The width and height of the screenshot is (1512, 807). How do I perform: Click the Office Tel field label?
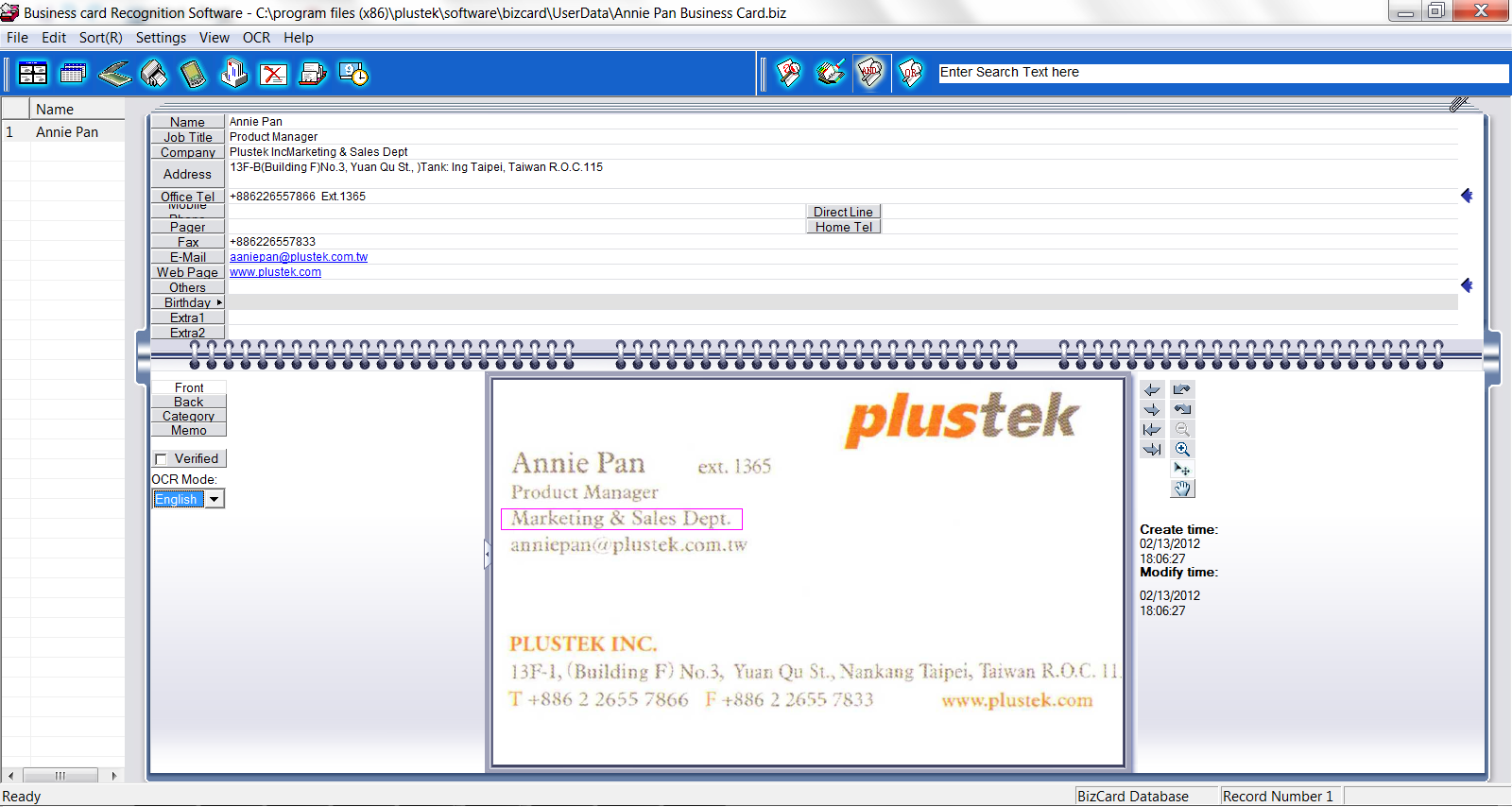(x=188, y=197)
